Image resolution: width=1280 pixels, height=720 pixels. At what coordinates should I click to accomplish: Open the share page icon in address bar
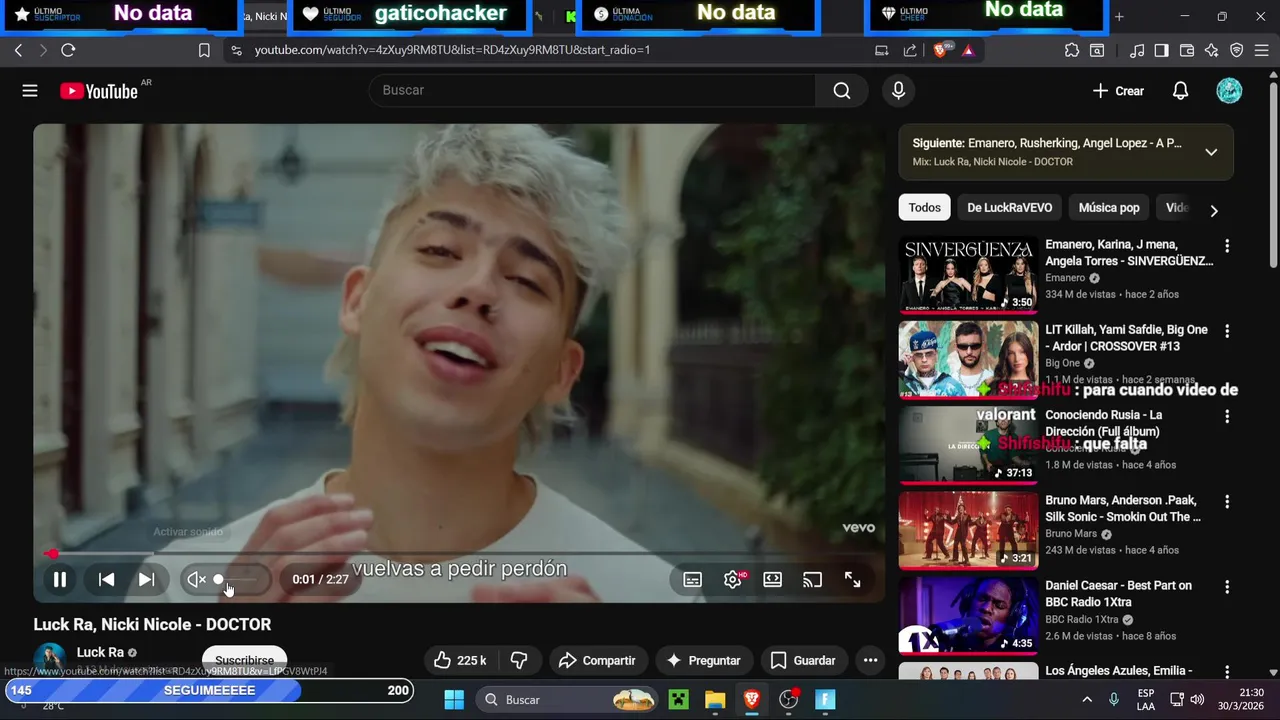point(910,50)
